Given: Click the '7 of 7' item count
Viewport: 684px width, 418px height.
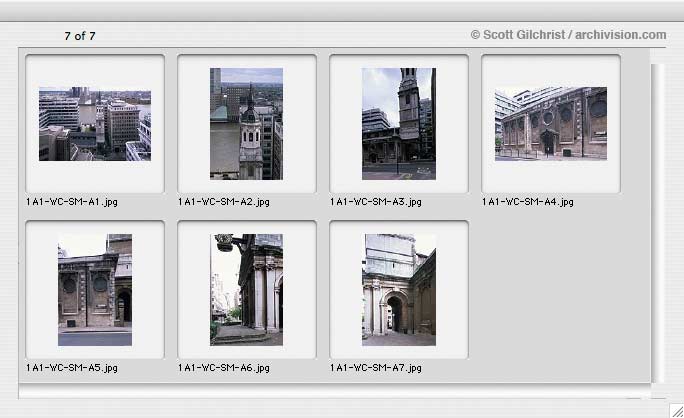Looking at the screenshot, I should pos(80,36).
